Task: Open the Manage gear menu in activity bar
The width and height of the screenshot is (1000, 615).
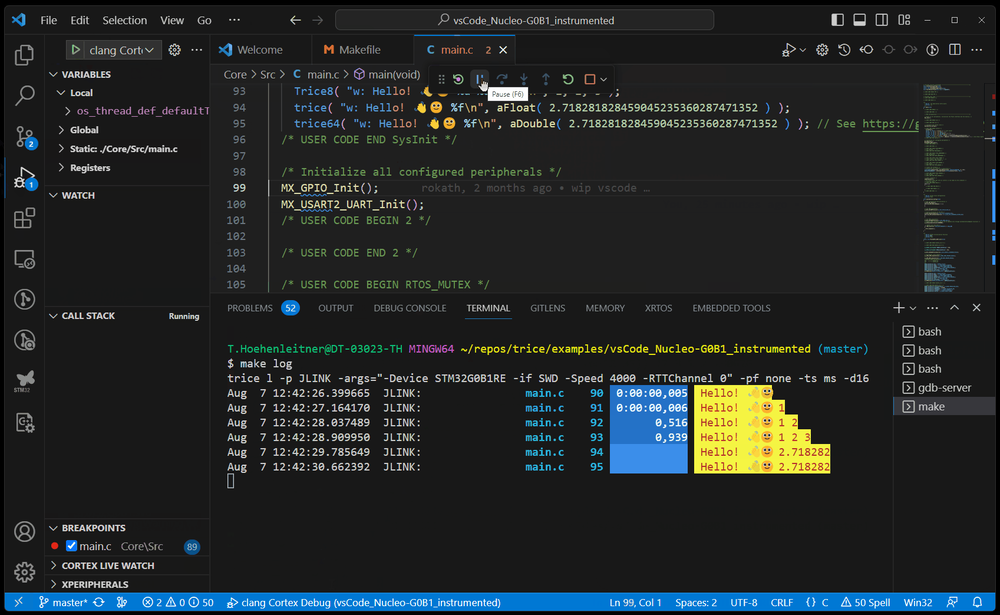Action: pos(24,572)
